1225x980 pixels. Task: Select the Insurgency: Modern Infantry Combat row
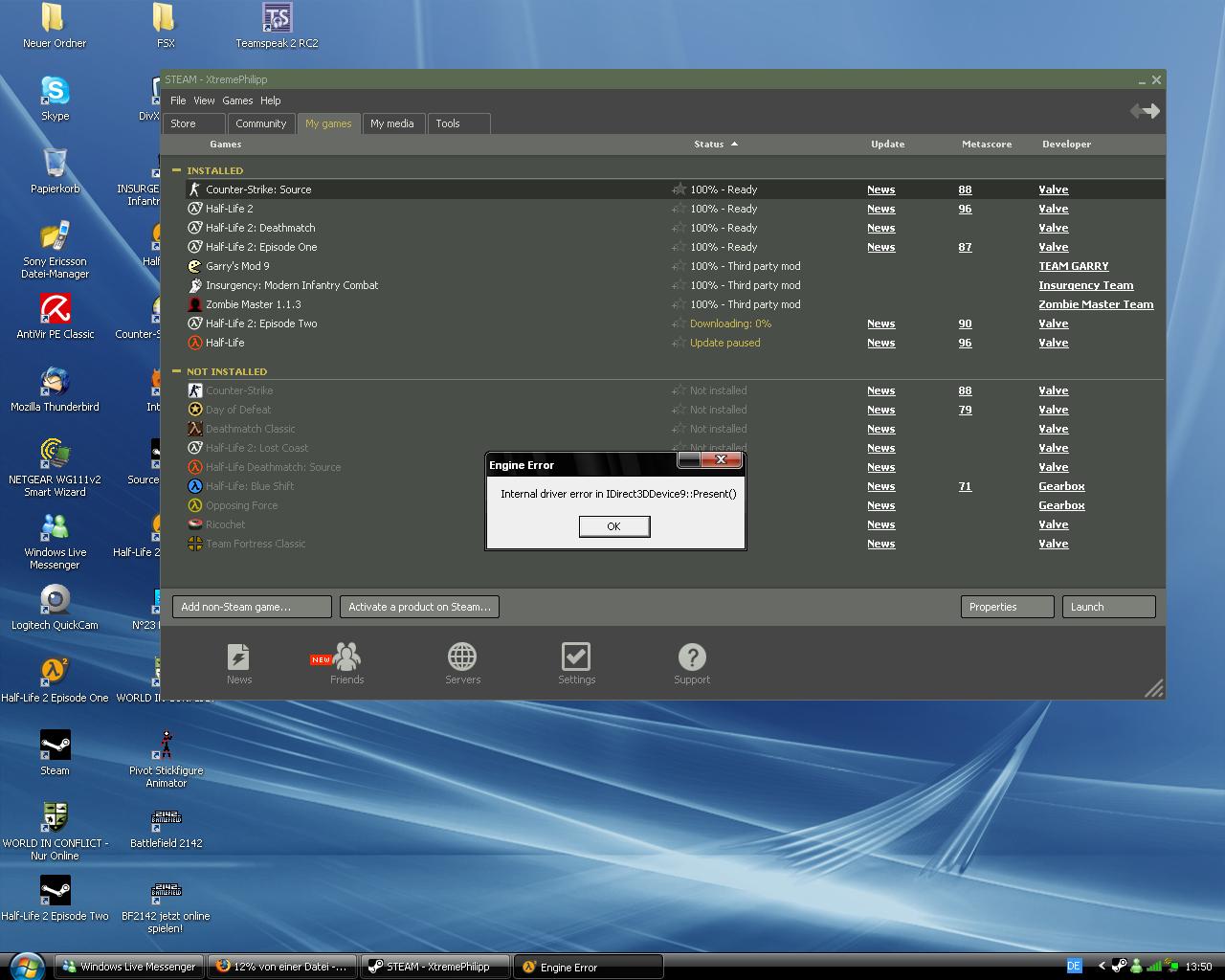coord(675,285)
